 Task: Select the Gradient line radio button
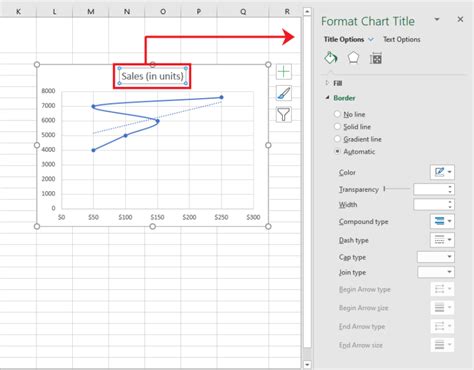point(337,139)
